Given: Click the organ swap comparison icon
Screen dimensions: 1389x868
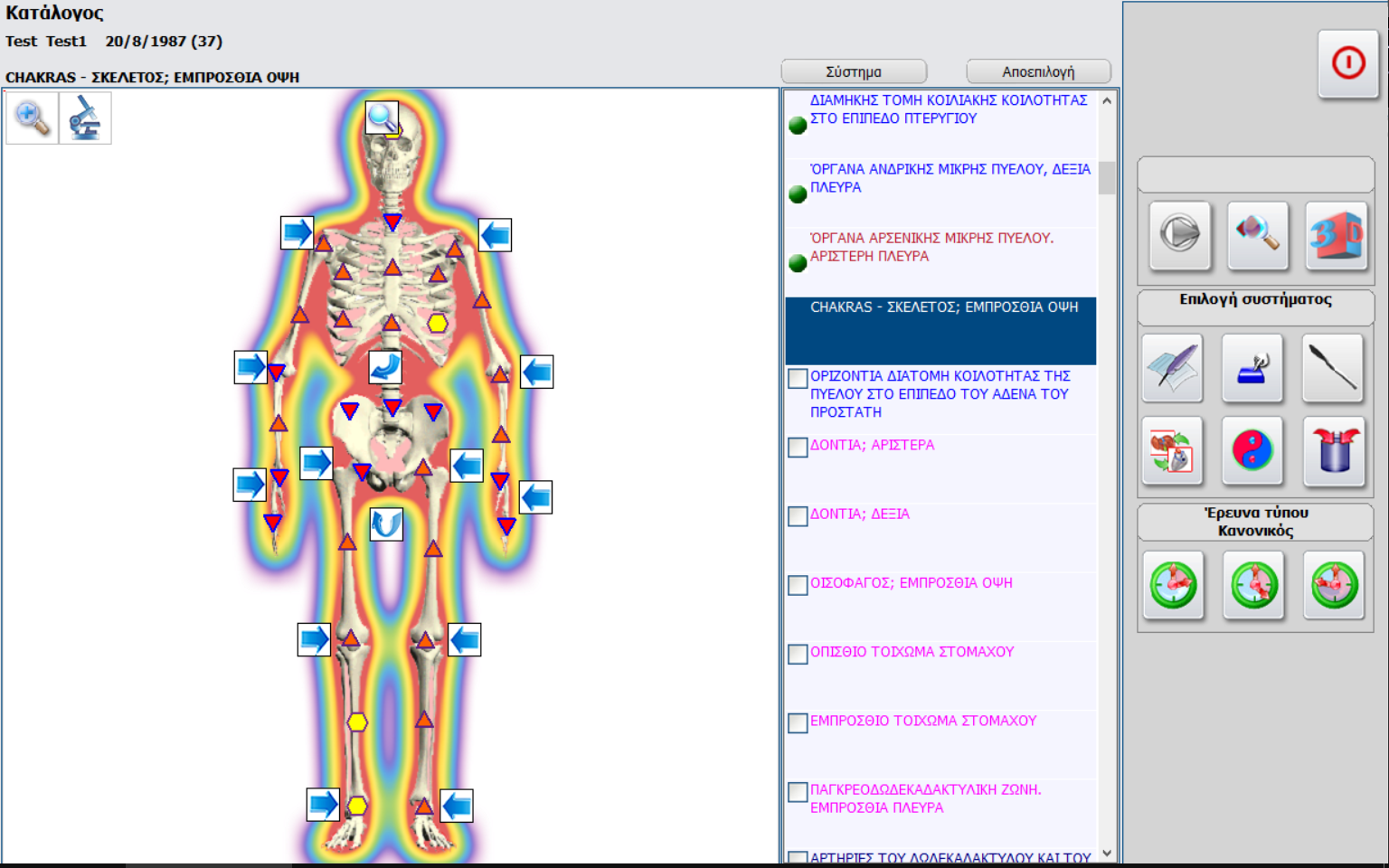Looking at the screenshot, I should 1172,450.
